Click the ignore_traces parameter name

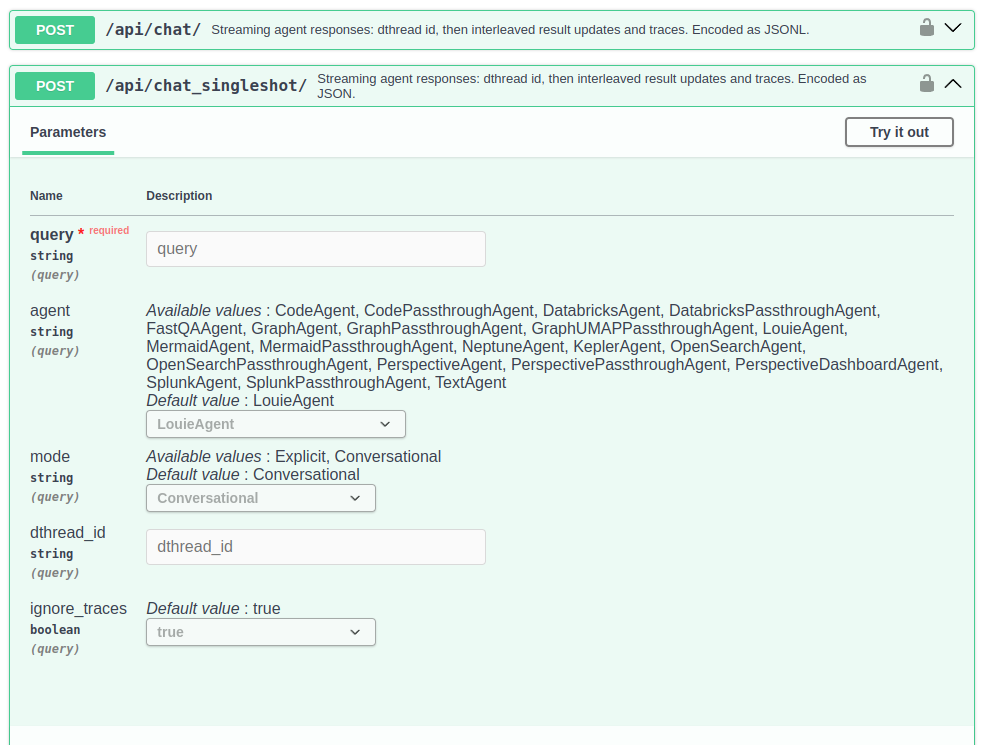coord(79,609)
